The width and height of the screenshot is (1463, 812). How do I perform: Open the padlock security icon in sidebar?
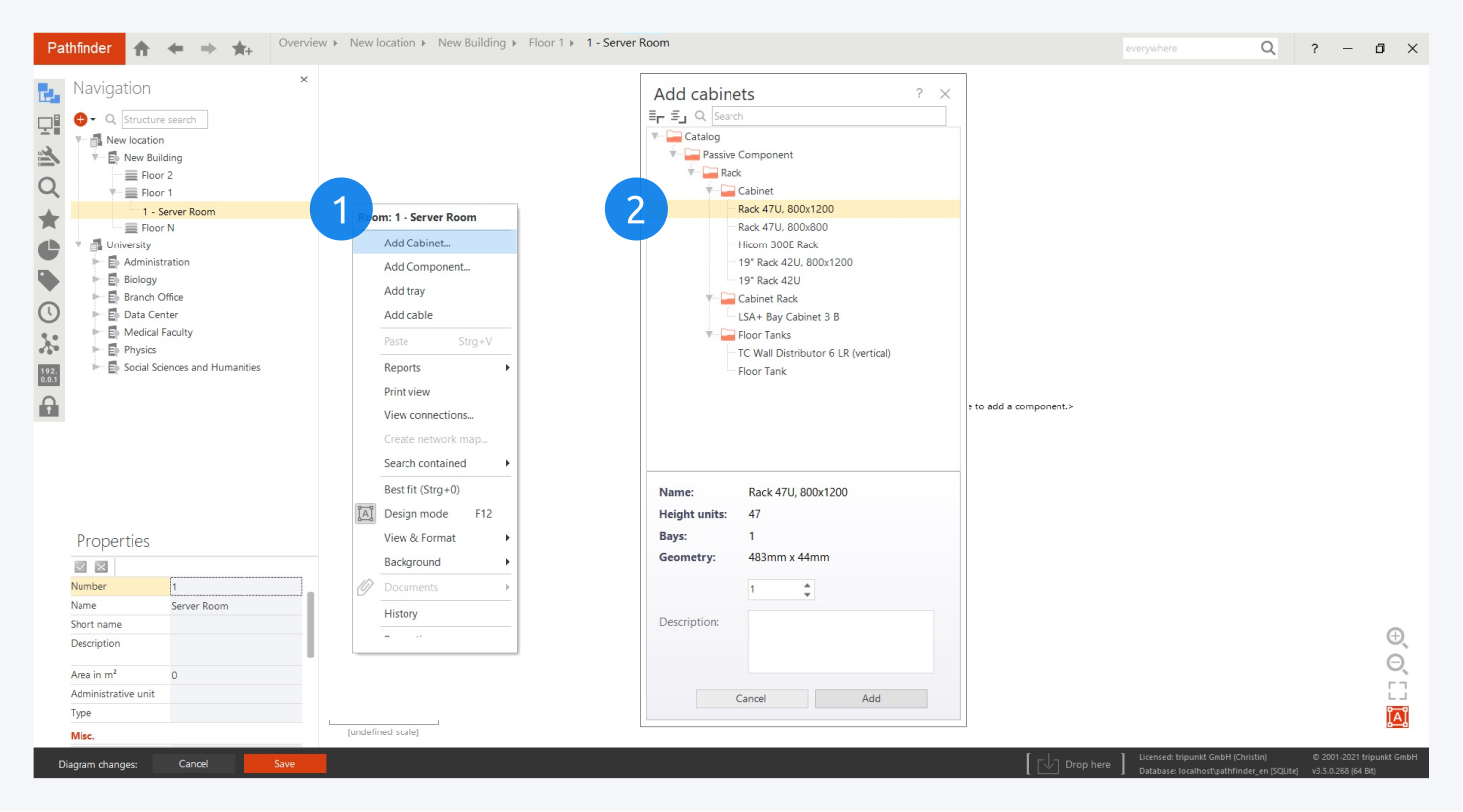tap(48, 406)
